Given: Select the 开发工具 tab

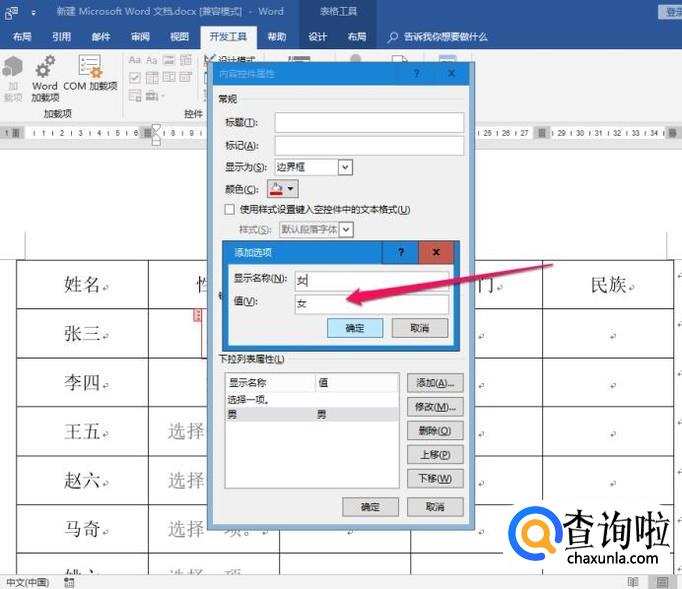Looking at the screenshot, I should click(x=228, y=37).
